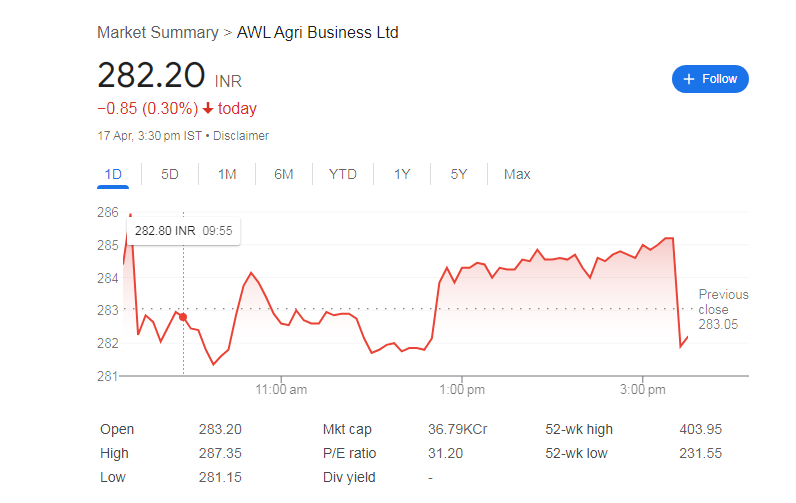Screen dimensions: 796x503
Task: Select the YTD range tab
Action: [343, 174]
